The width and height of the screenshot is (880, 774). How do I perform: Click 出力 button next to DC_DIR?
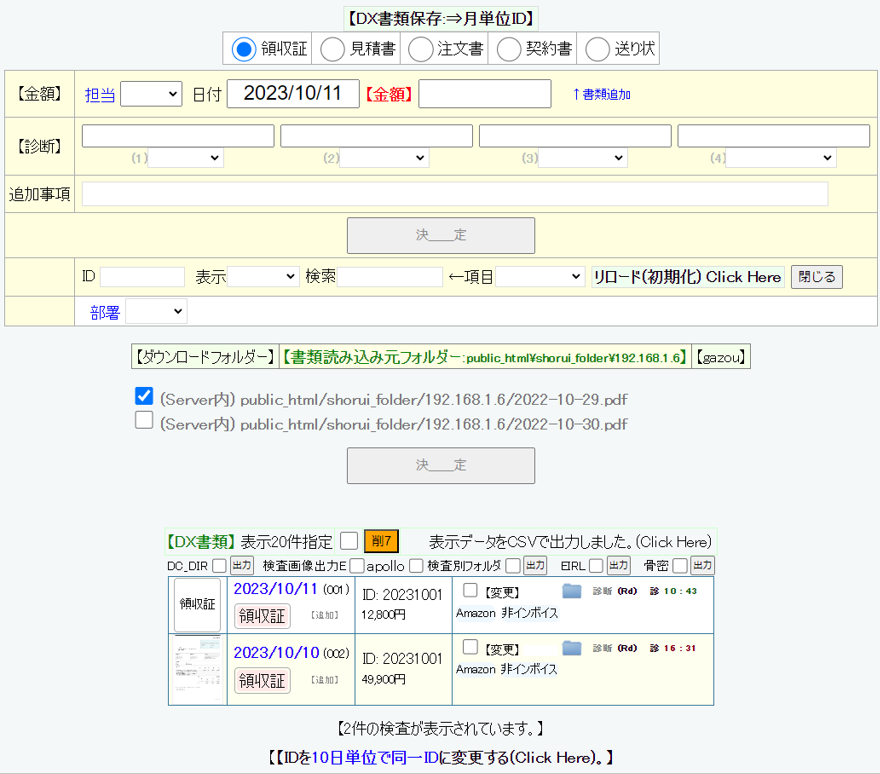(242, 565)
